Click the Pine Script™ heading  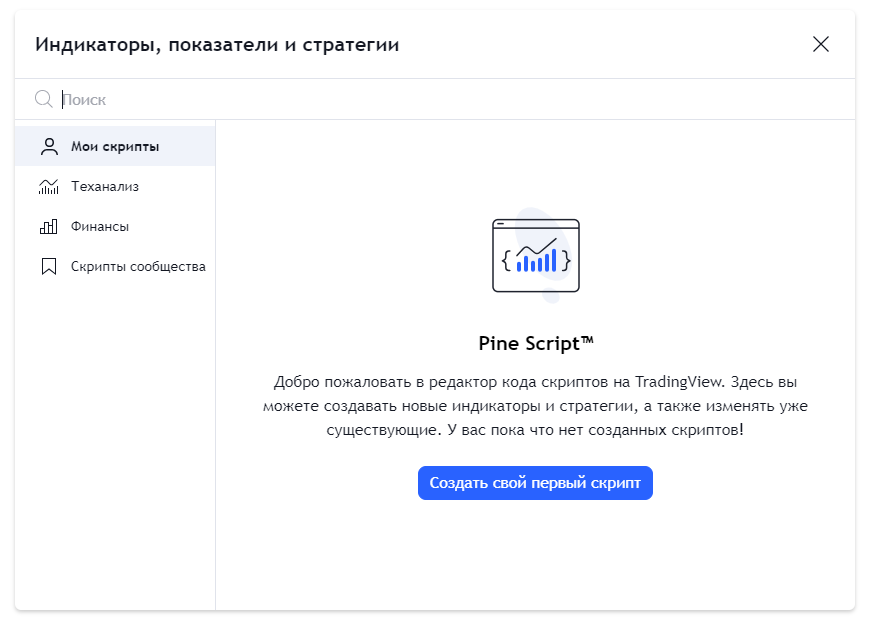(535, 342)
